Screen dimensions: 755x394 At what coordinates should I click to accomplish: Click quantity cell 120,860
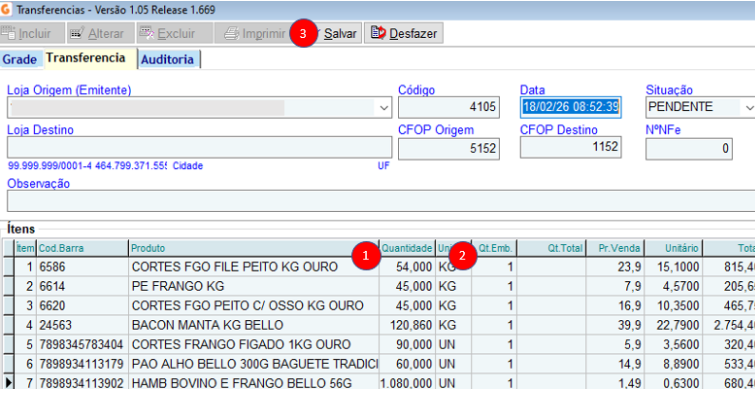pyautogui.click(x=407, y=325)
